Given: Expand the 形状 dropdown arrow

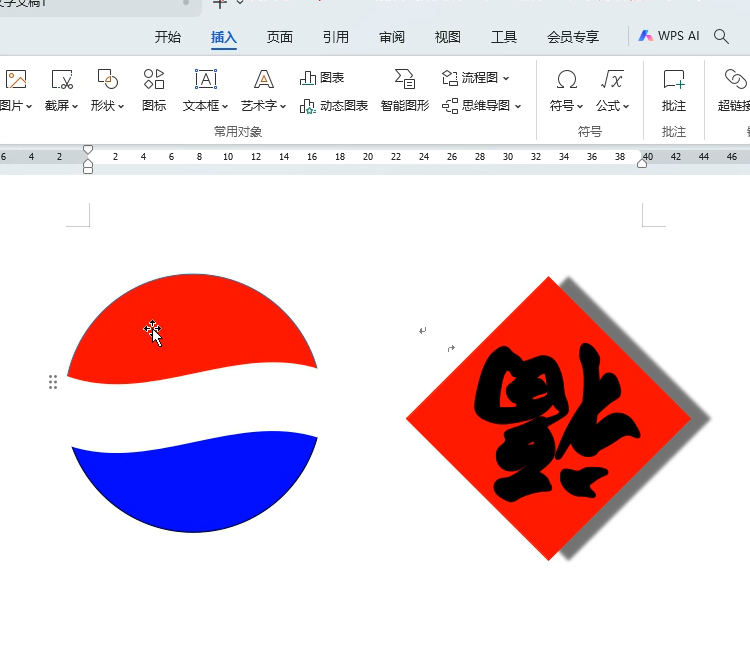Looking at the screenshot, I should coord(121,106).
